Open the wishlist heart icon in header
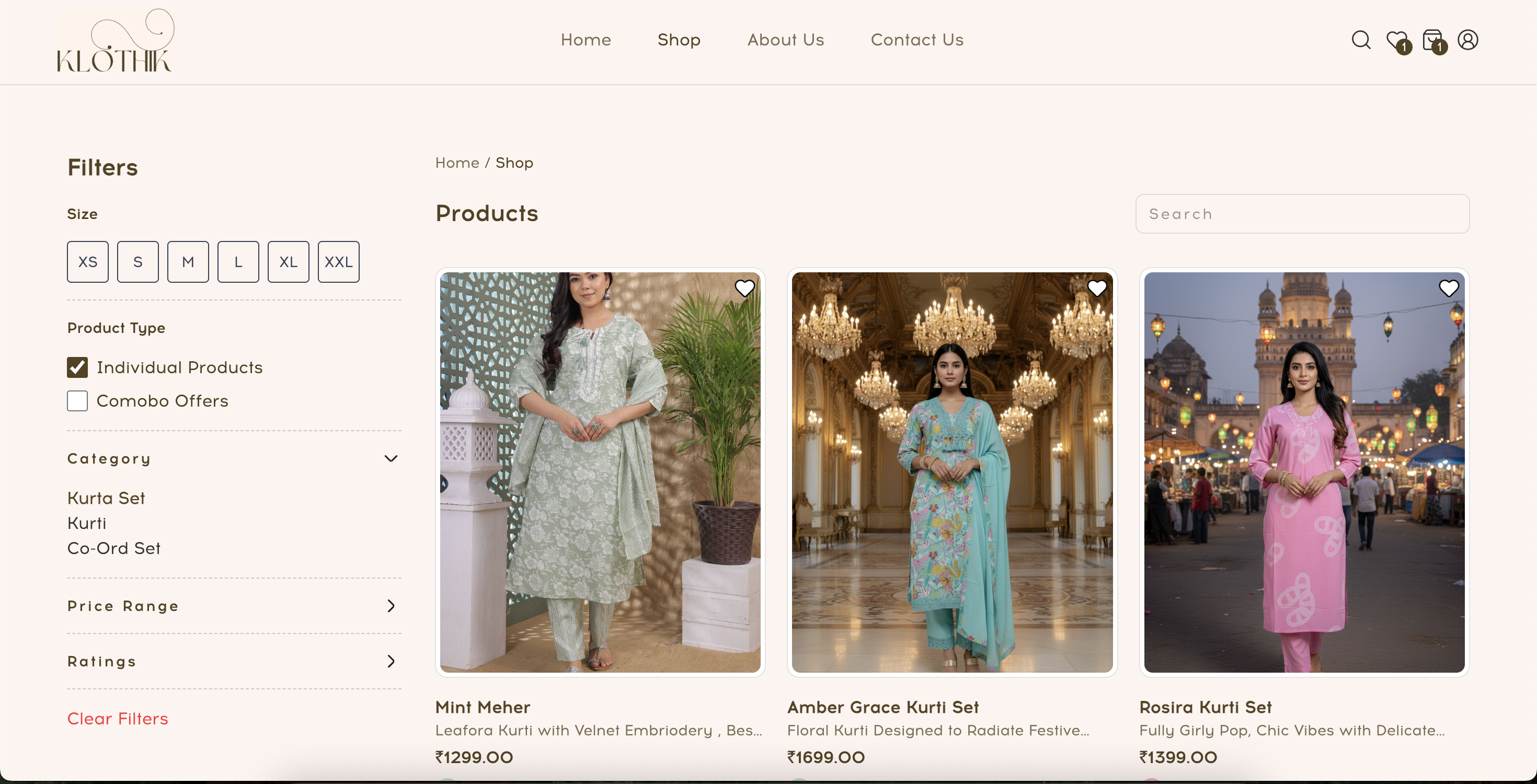 pyautogui.click(x=1396, y=40)
